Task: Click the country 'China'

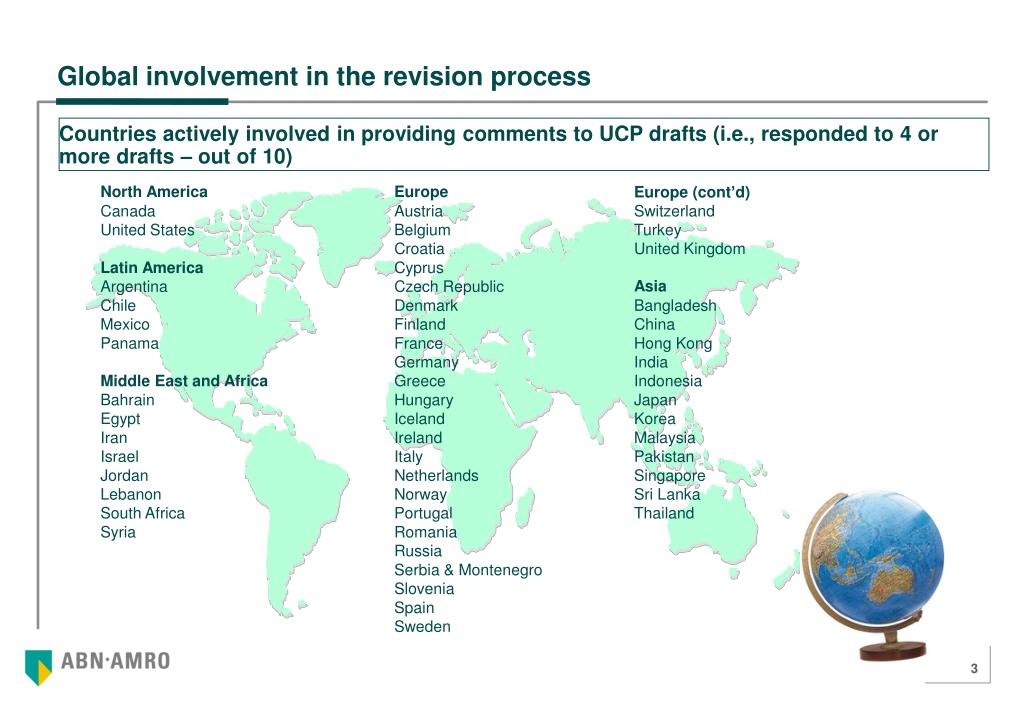Action: click(654, 324)
